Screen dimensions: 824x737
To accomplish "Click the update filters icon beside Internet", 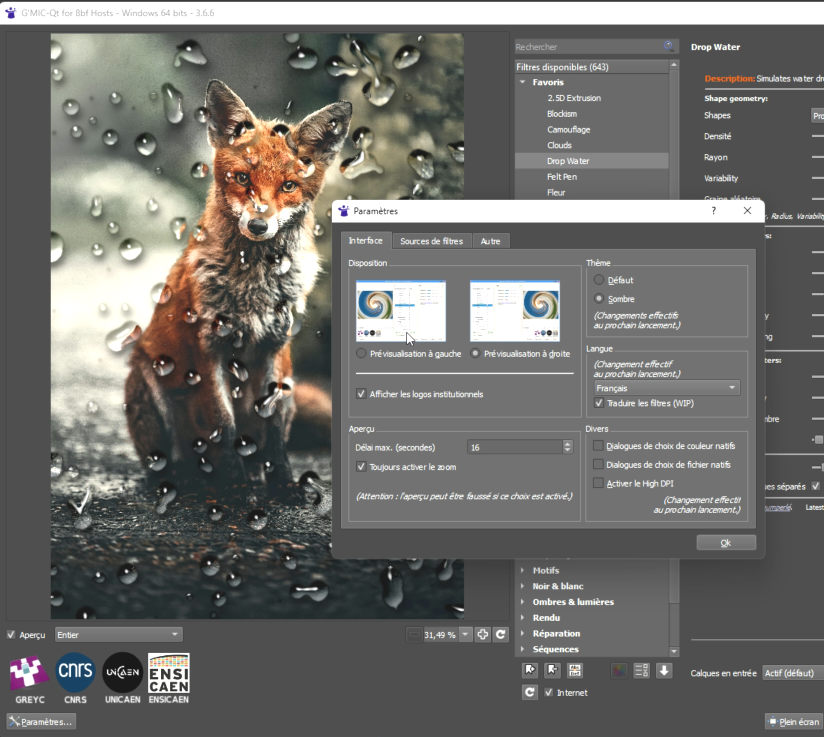I will coord(530,692).
